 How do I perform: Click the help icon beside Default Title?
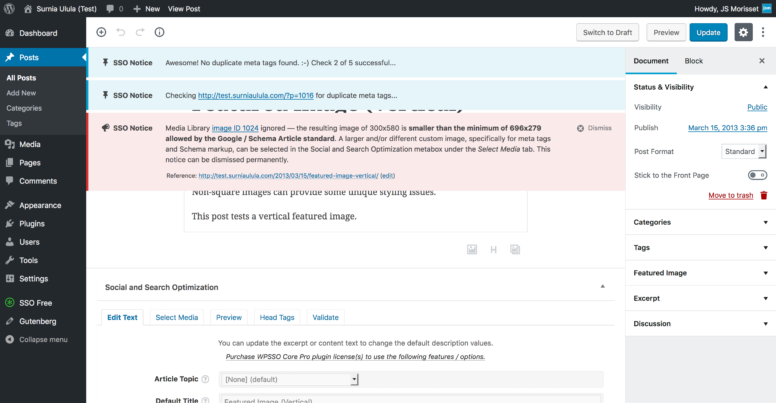(x=205, y=400)
